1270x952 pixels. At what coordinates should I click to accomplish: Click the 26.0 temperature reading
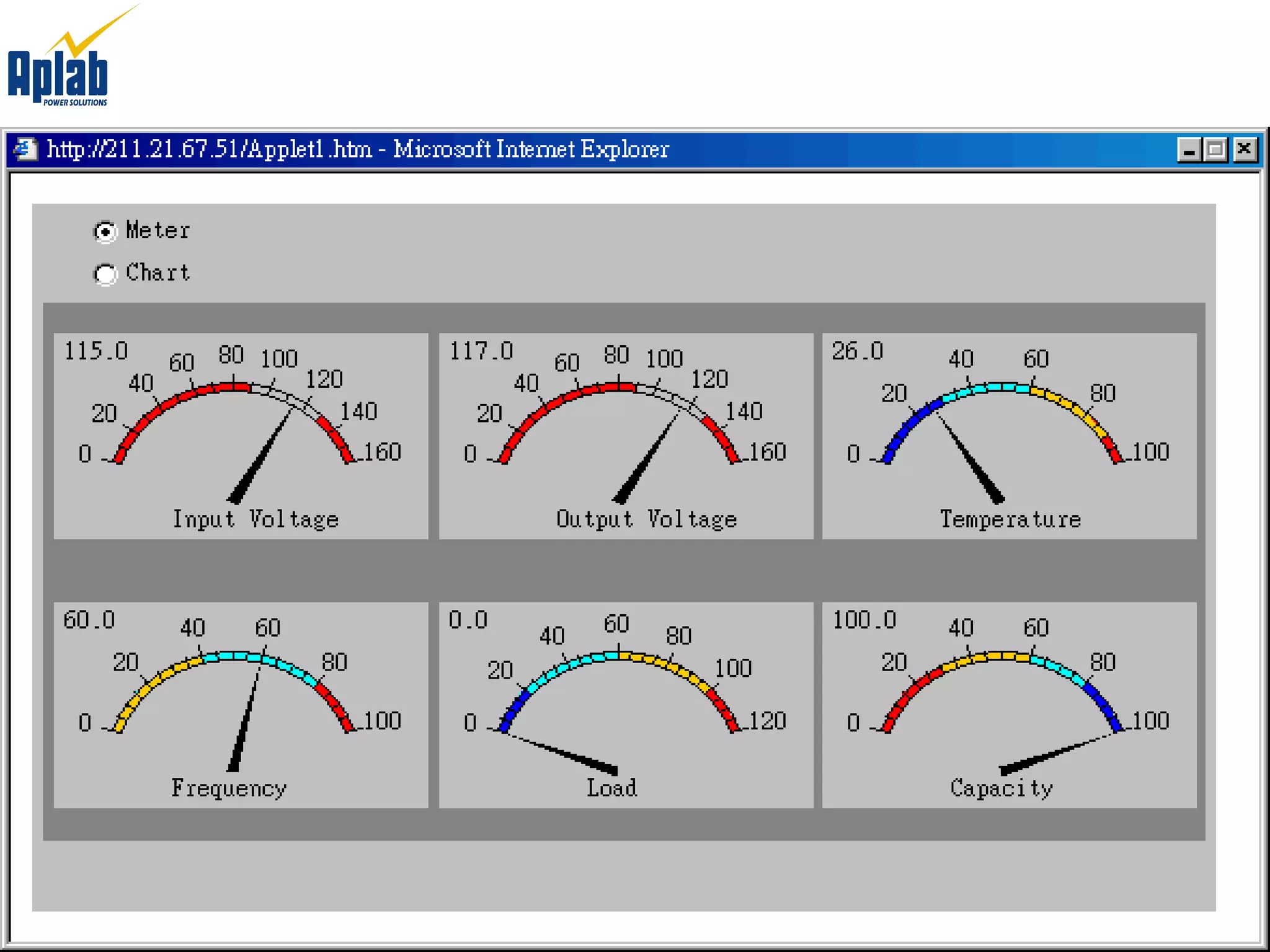tap(857, 351)
